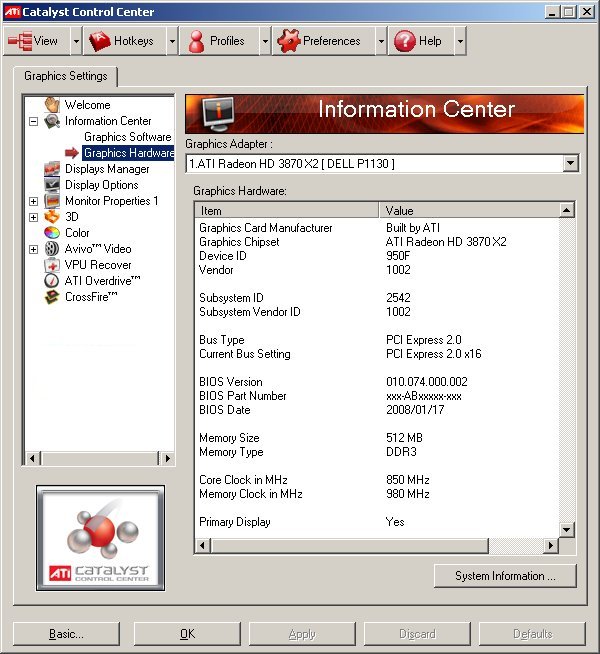Click the Memory Size value 512 MB

(x=404, y=438)
